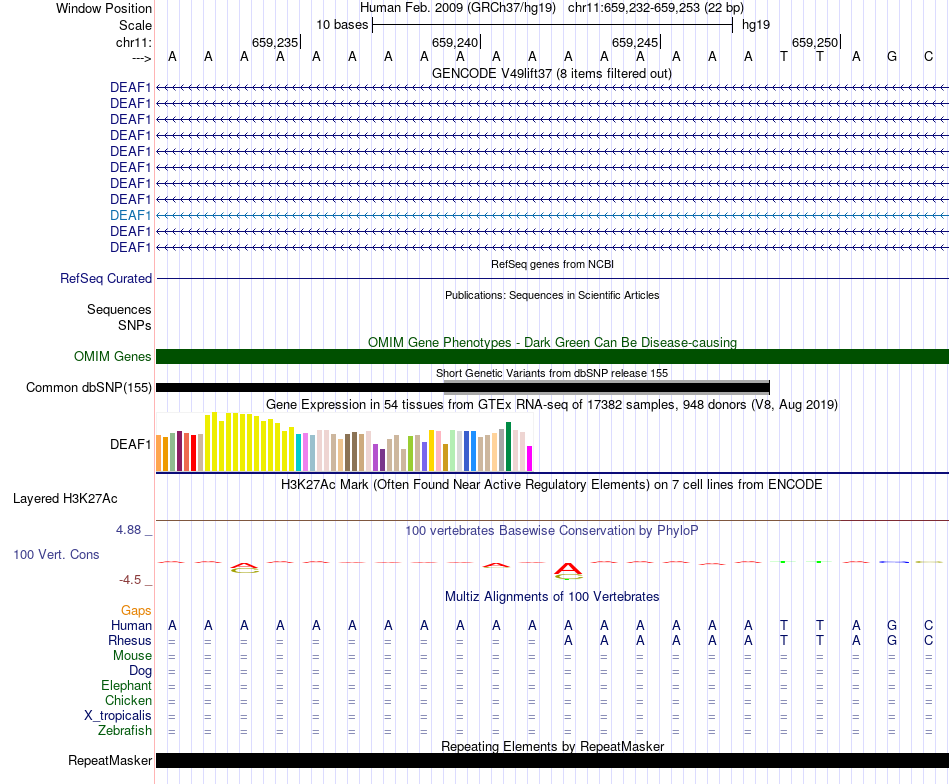Viewport: 950px width, 784px height.
Task: Click the DEAF1 label beside GTEx bar chart
Action: [130, 444]
